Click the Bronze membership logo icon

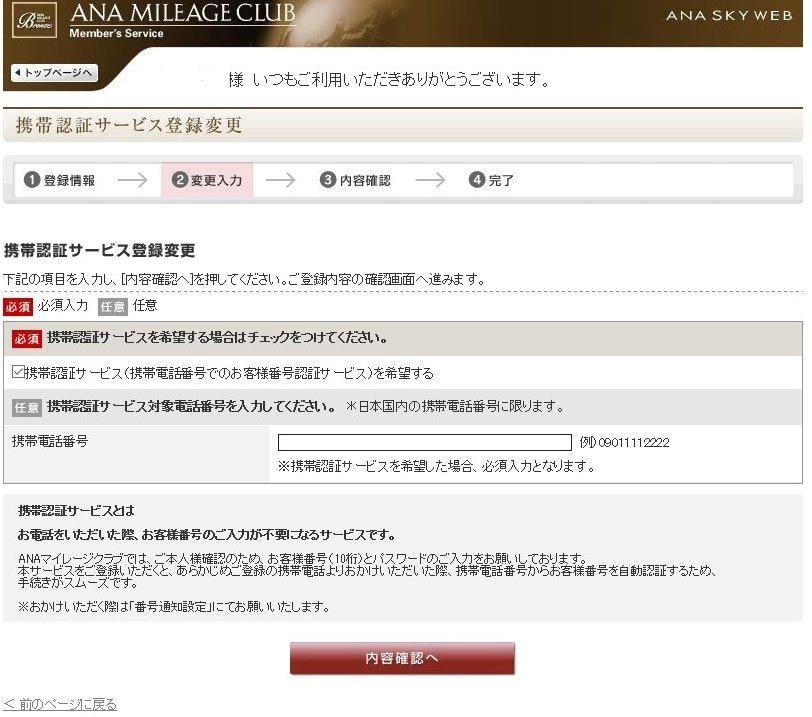pos(34,20)
